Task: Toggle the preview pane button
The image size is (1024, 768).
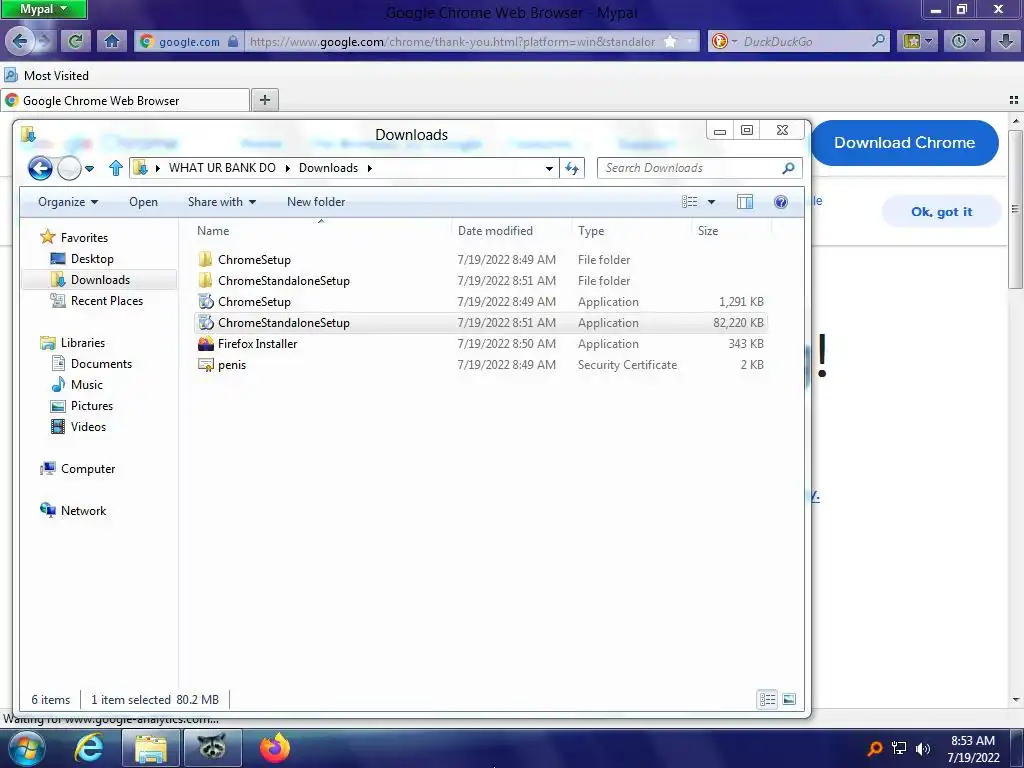Action: click(744, 202)
